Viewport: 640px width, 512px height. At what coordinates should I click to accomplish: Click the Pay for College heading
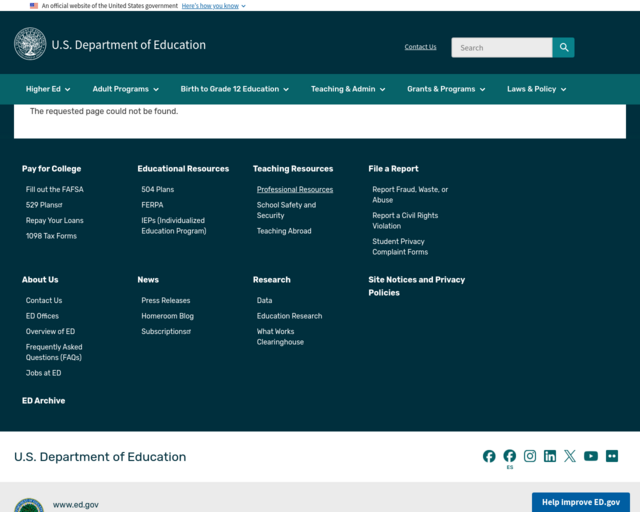point(51,169)
